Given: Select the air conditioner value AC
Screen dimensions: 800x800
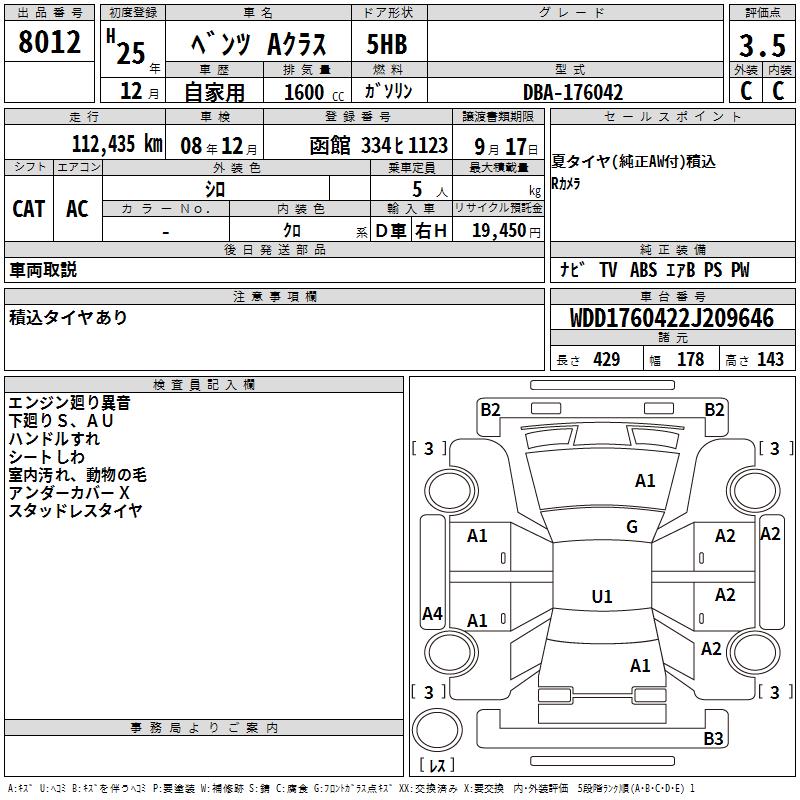Looking at the screenshot, I should click(77, 209).
